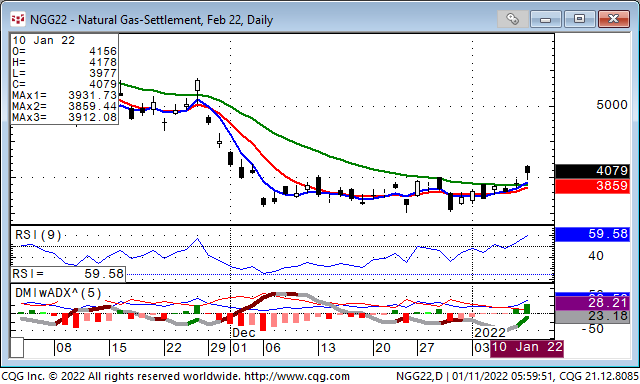
Task: Click the Low value 3977
Action: pyautogui.click(x=103, y=73)
